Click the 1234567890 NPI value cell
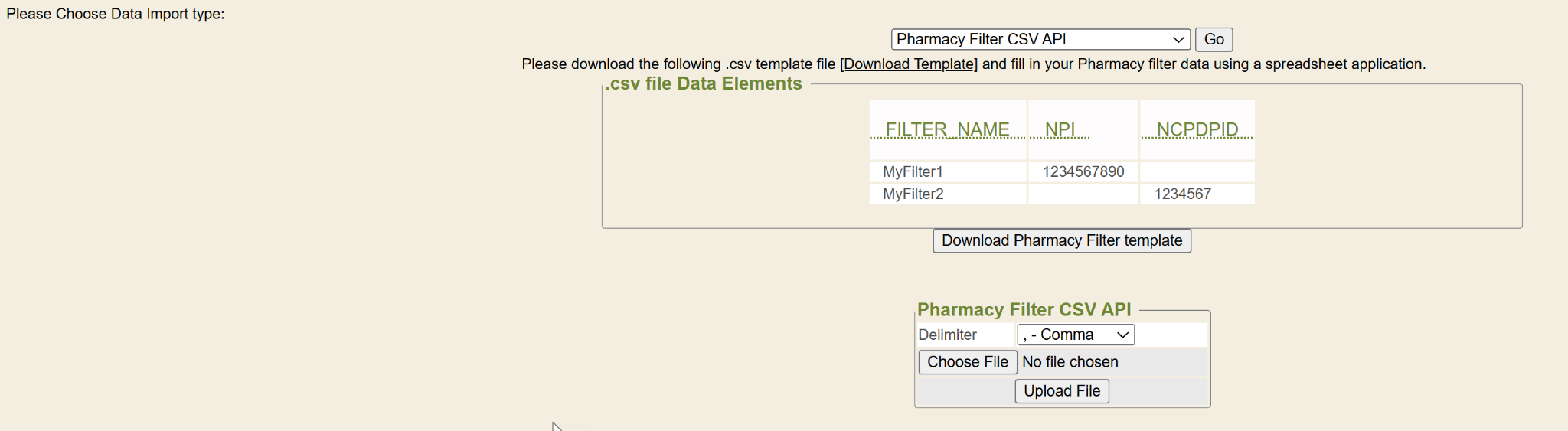The image size is (1568, 431). pyautogui.click(x=1083, y=171)
